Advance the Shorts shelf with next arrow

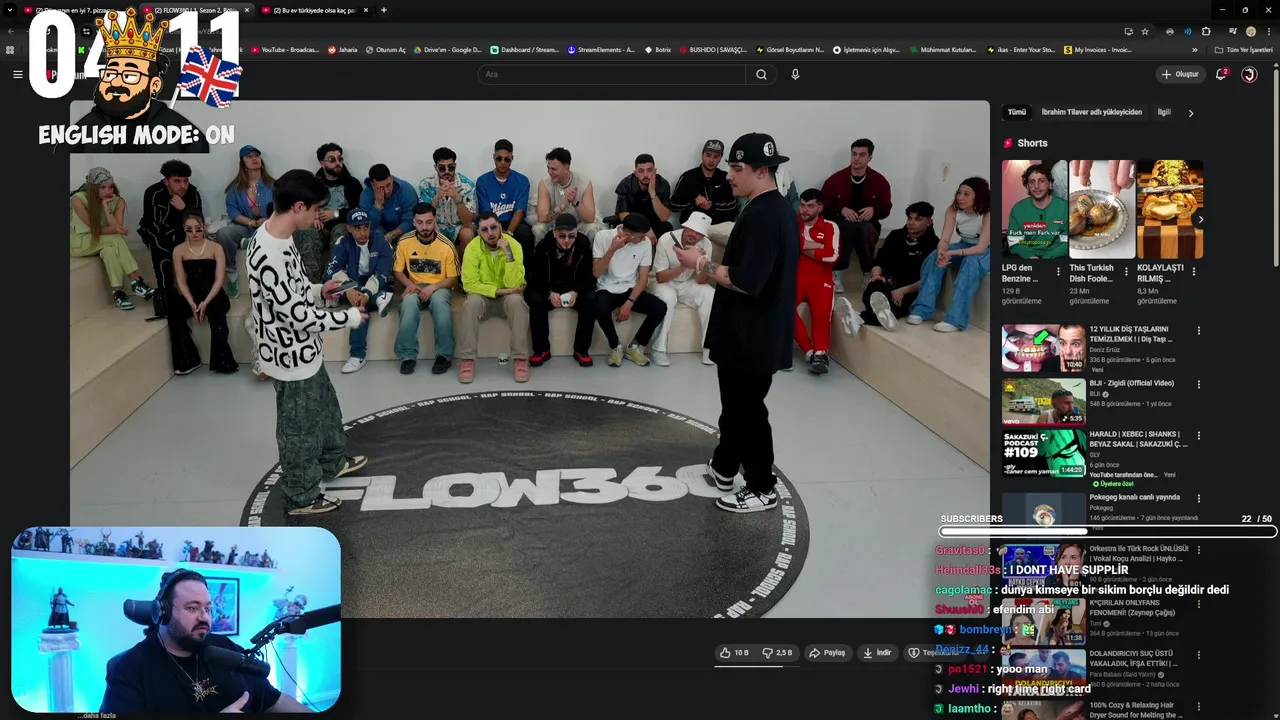tap(1200, 219)
